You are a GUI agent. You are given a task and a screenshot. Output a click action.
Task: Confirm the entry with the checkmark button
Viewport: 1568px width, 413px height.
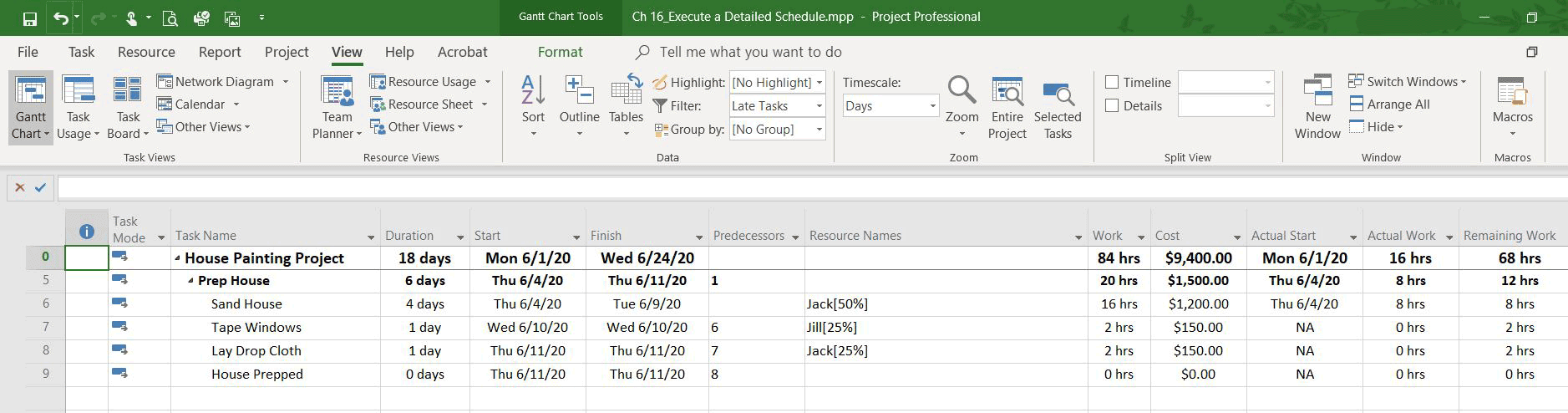tap(40, 187)
